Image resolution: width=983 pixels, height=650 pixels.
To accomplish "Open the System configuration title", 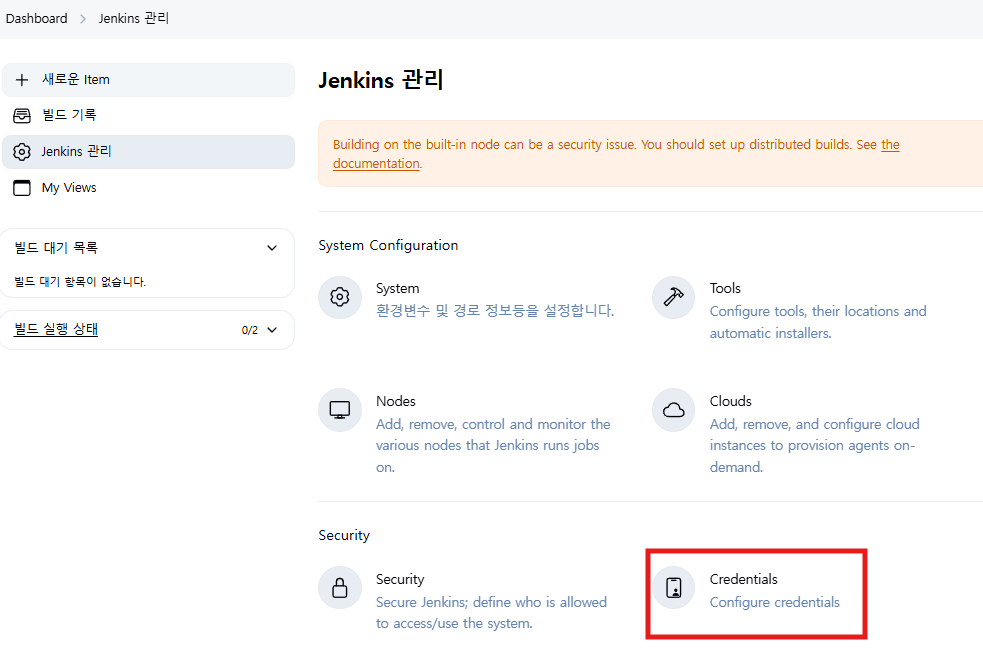I will click(397, 288).
